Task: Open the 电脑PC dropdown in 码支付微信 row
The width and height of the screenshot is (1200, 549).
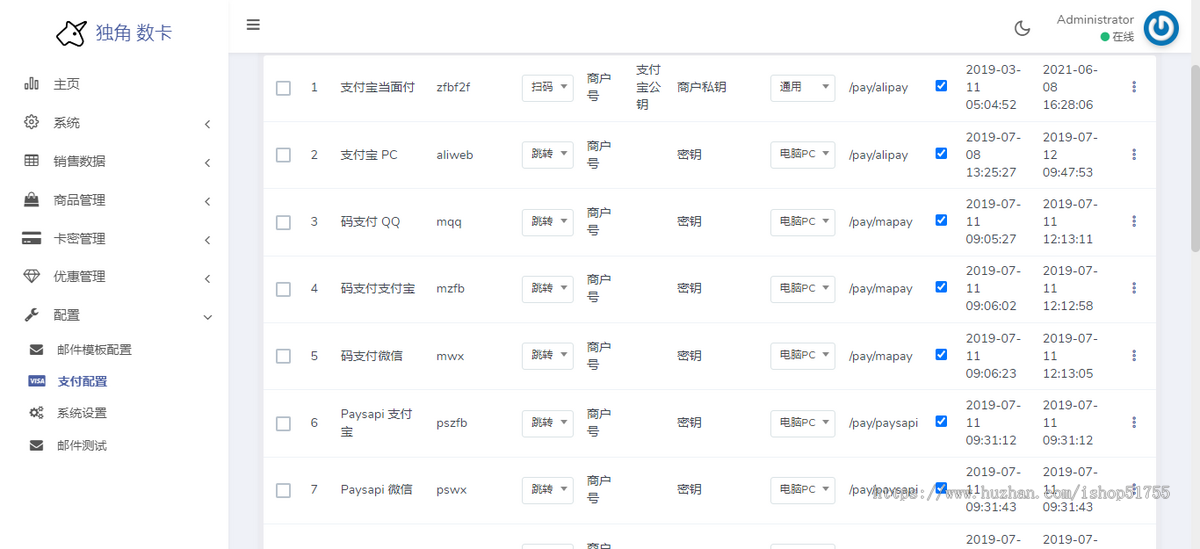Action: (x=802, y=355)
